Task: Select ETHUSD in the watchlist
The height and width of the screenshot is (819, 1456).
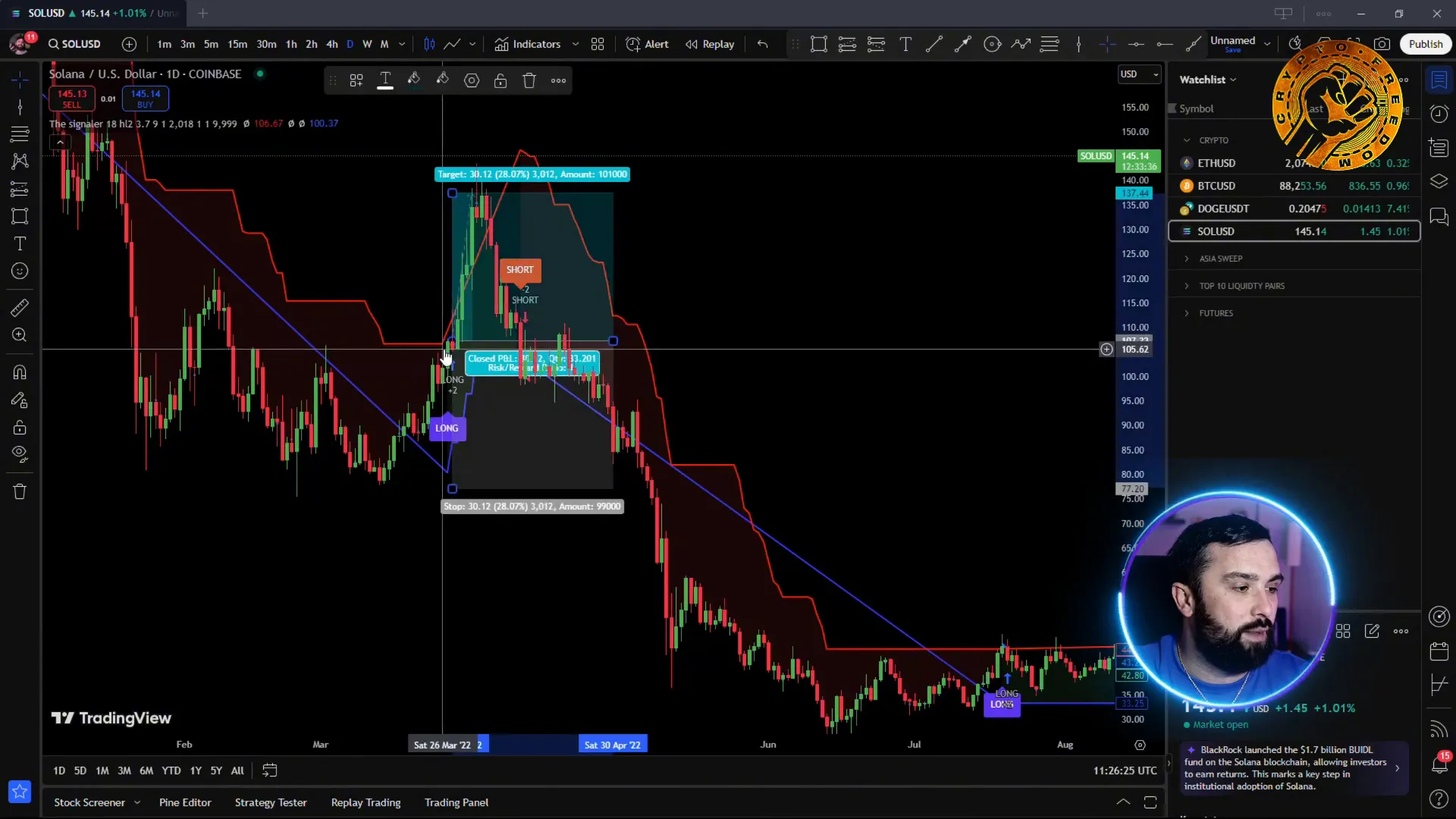Action: 1294,163
